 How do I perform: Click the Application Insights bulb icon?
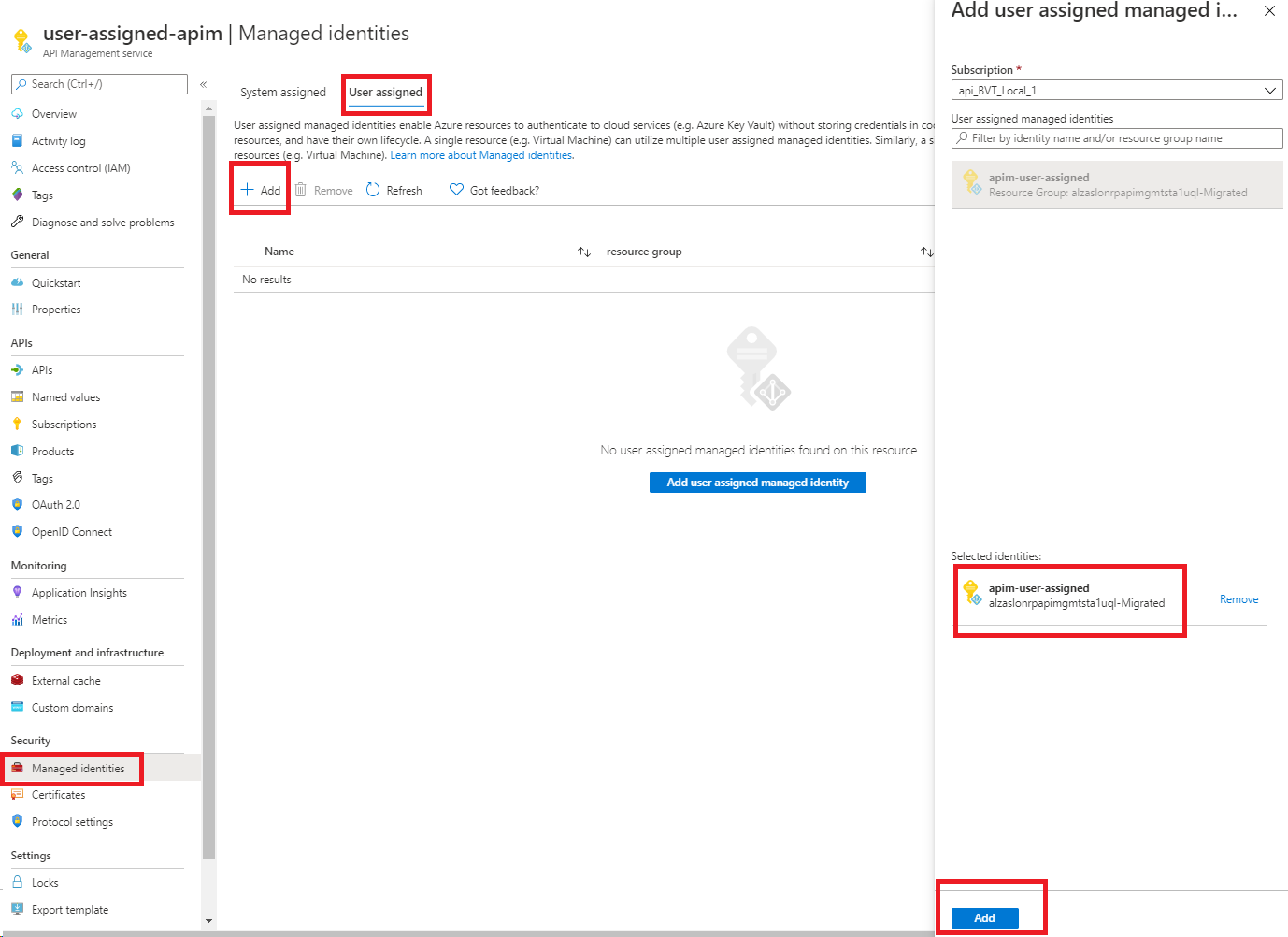pyautogui.click(x=17, y=592)
